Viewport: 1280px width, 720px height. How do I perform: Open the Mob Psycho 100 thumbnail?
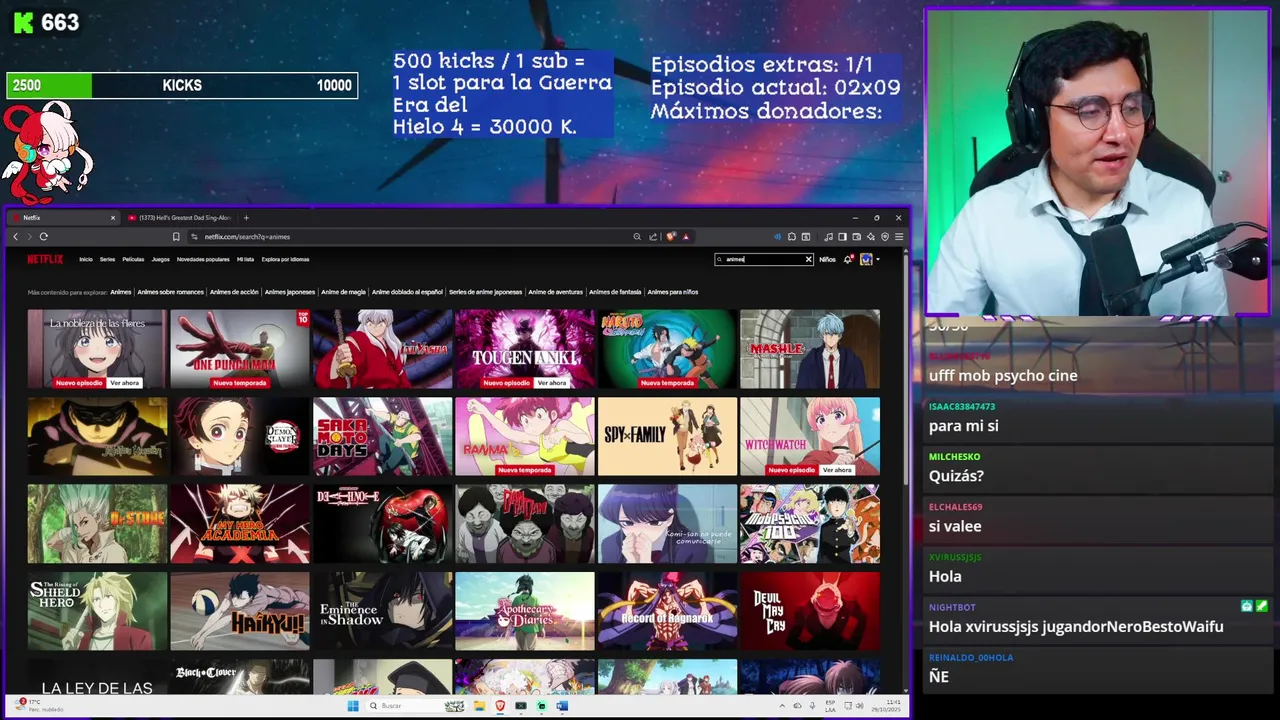pos(810,524)
